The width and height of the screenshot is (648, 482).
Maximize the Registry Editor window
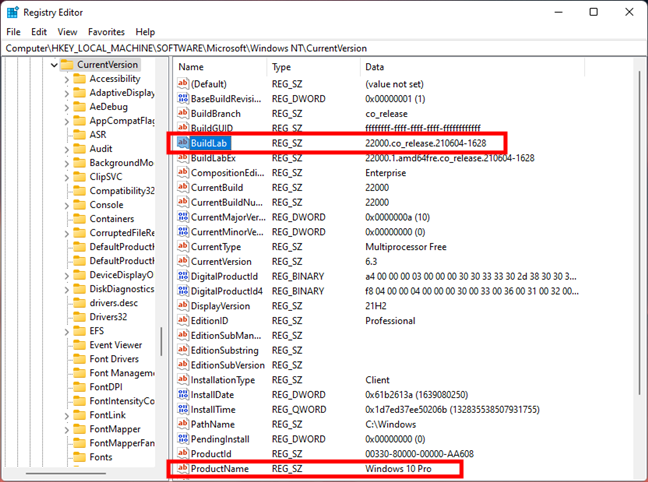tap(593, 12)
